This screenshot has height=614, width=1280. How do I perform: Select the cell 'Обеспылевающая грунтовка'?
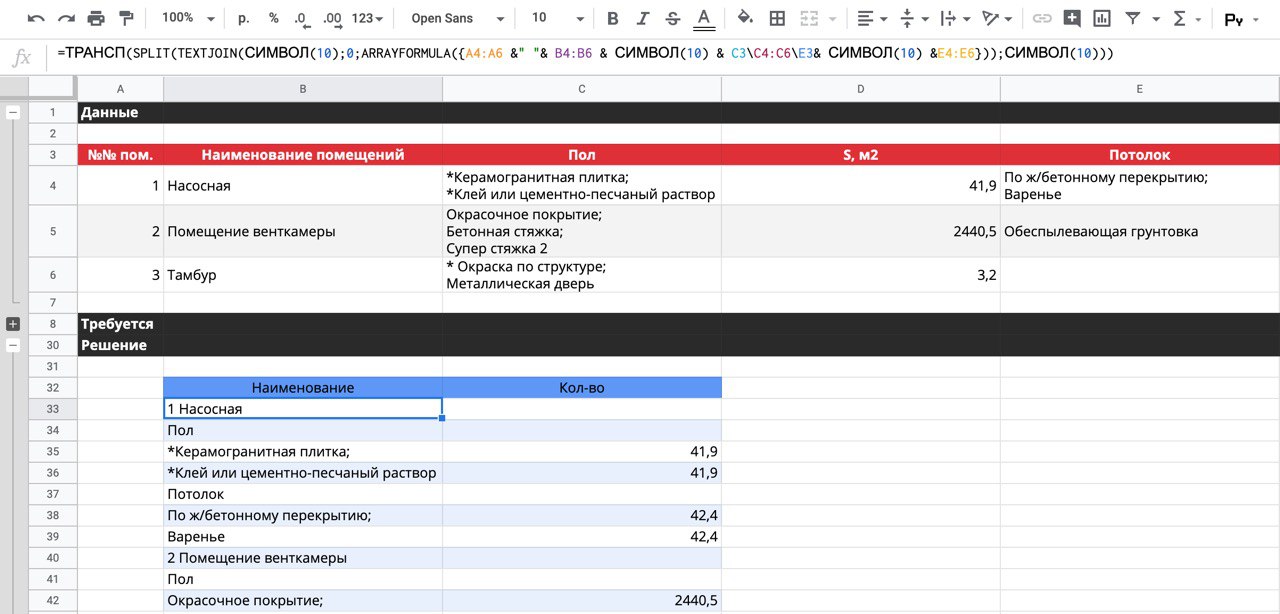click(x=1140, y=231)
